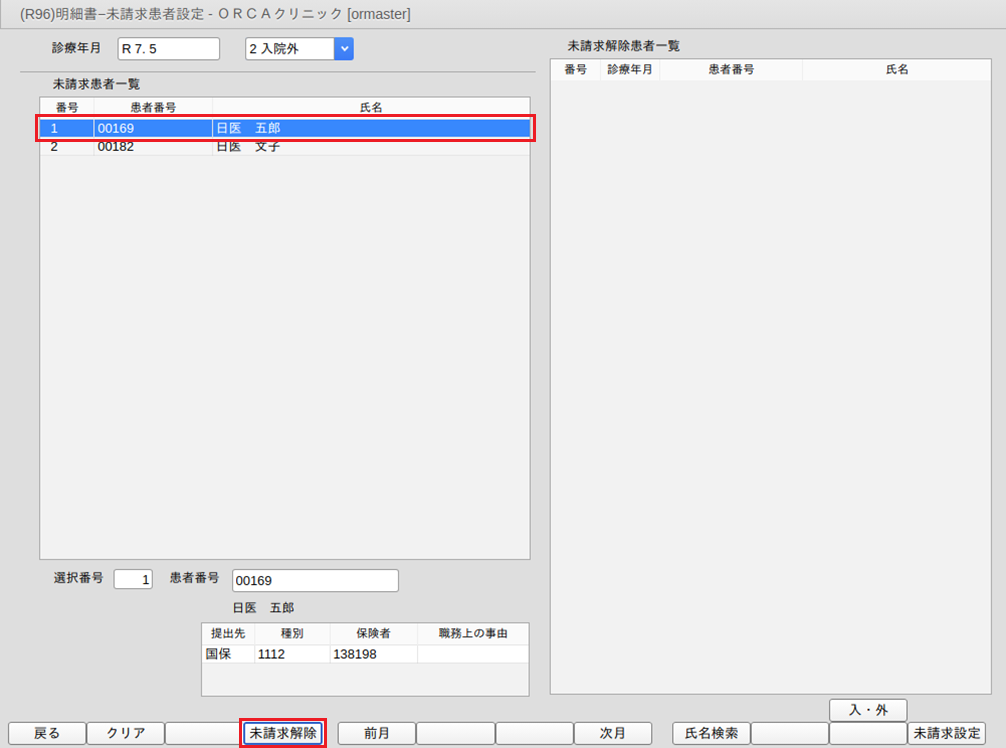
Task: Go to next month with 次月
Action: [x=612, y=733]
